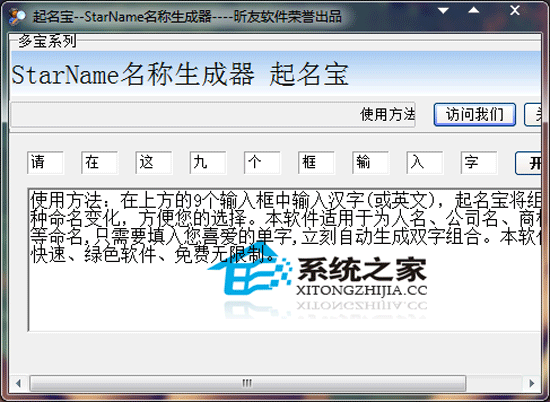This screenshot has height=402, width=550.
Task: Click the partially visible 开 start button
Action: click(528, 163)
